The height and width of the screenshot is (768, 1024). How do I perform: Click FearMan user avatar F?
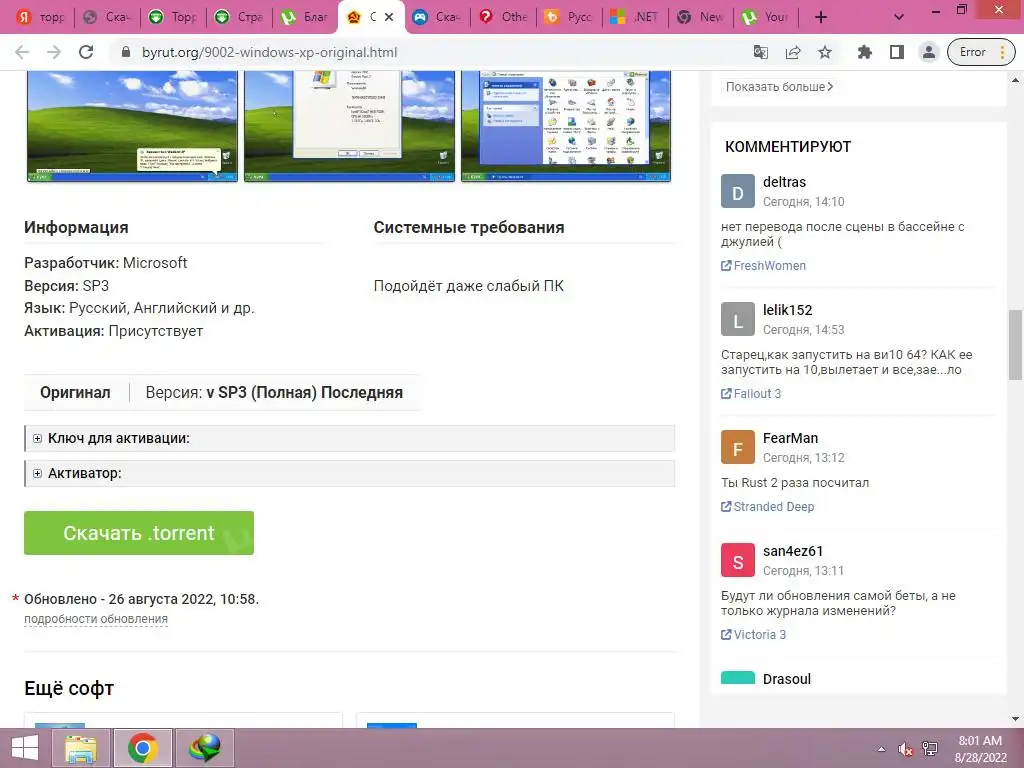click(738, 447)
